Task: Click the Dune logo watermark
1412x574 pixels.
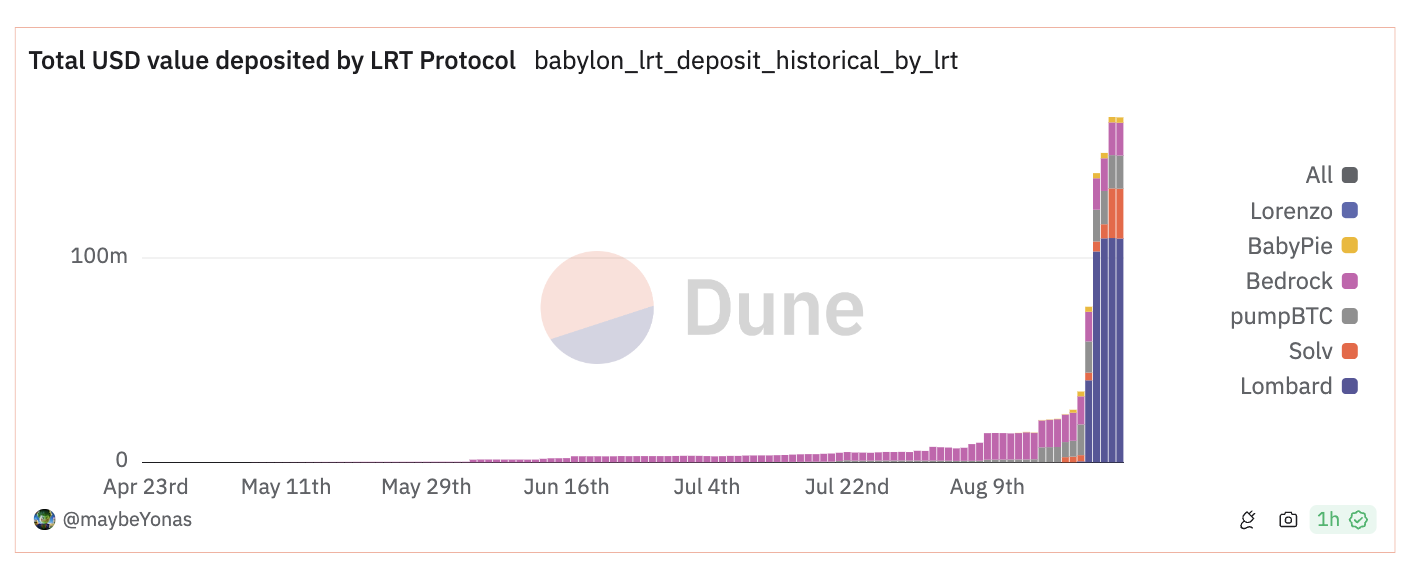Action: click(702, 307)
